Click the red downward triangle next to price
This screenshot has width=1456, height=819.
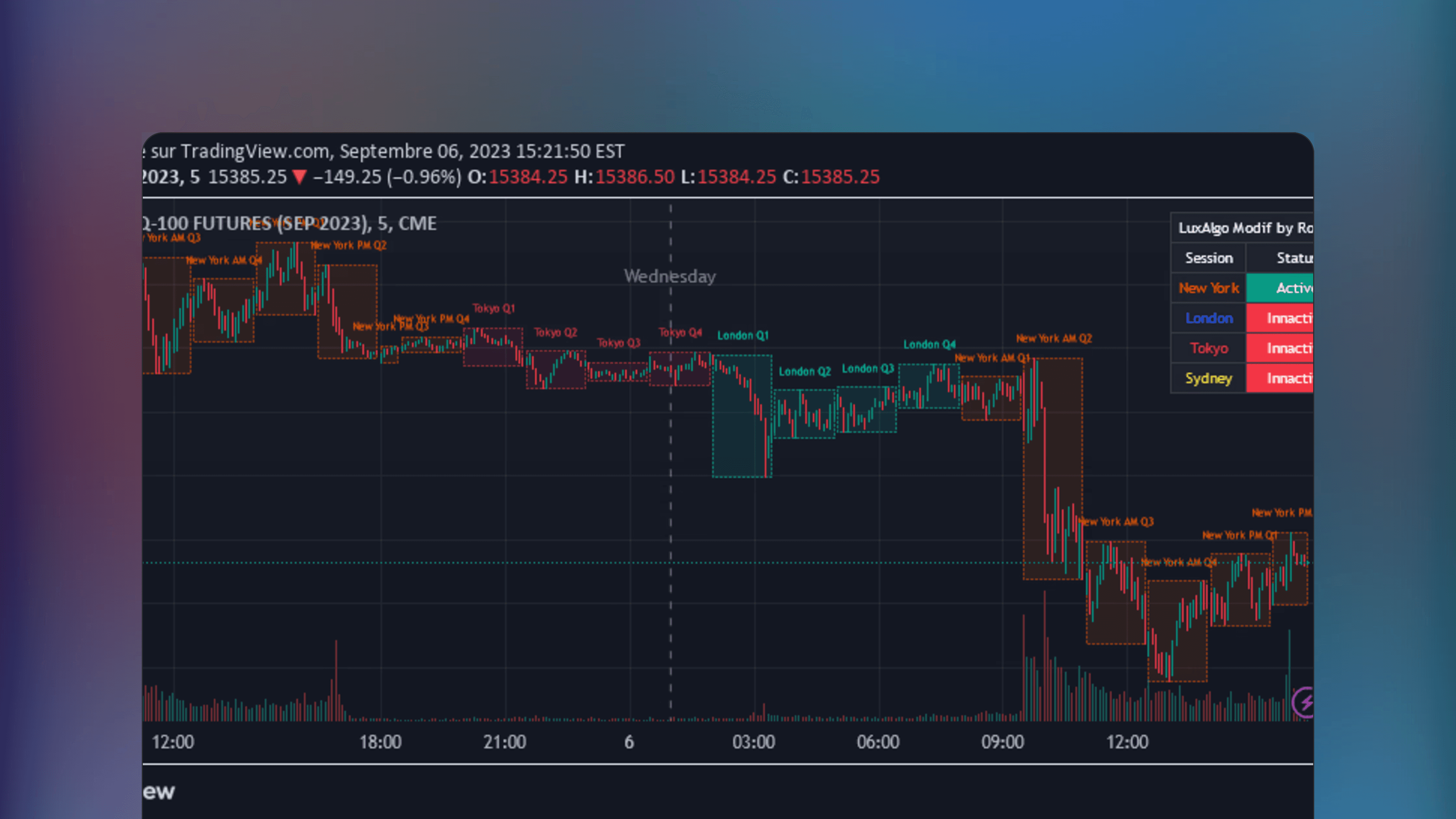coord(300,177)
